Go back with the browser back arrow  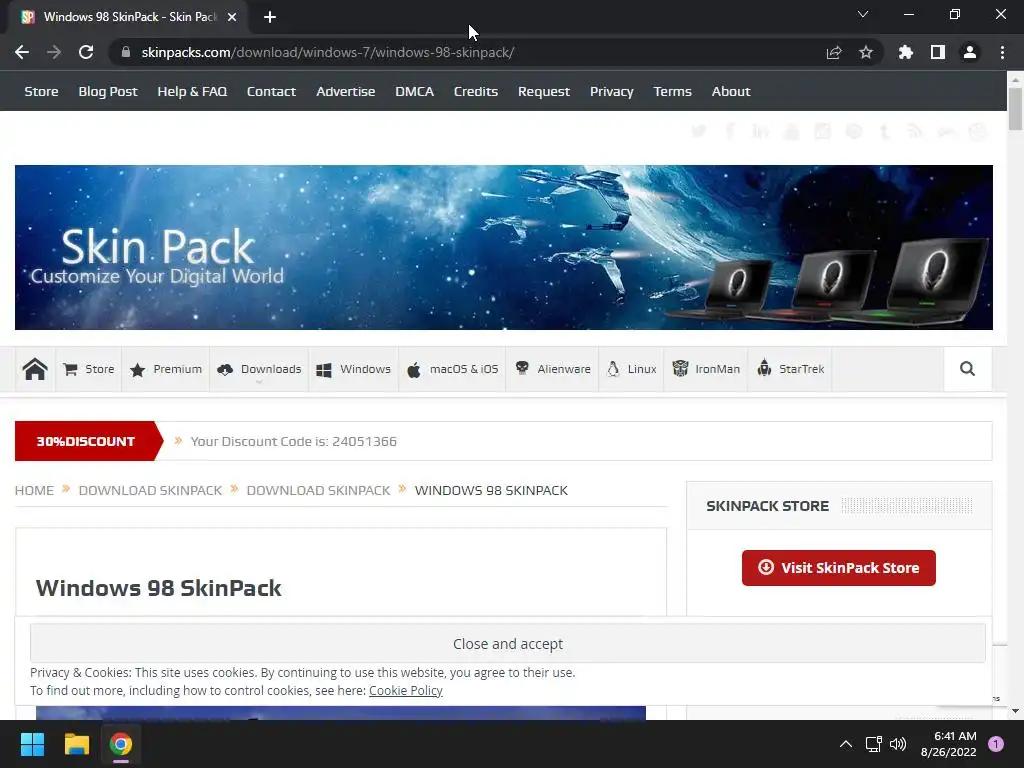click(22, 52)
